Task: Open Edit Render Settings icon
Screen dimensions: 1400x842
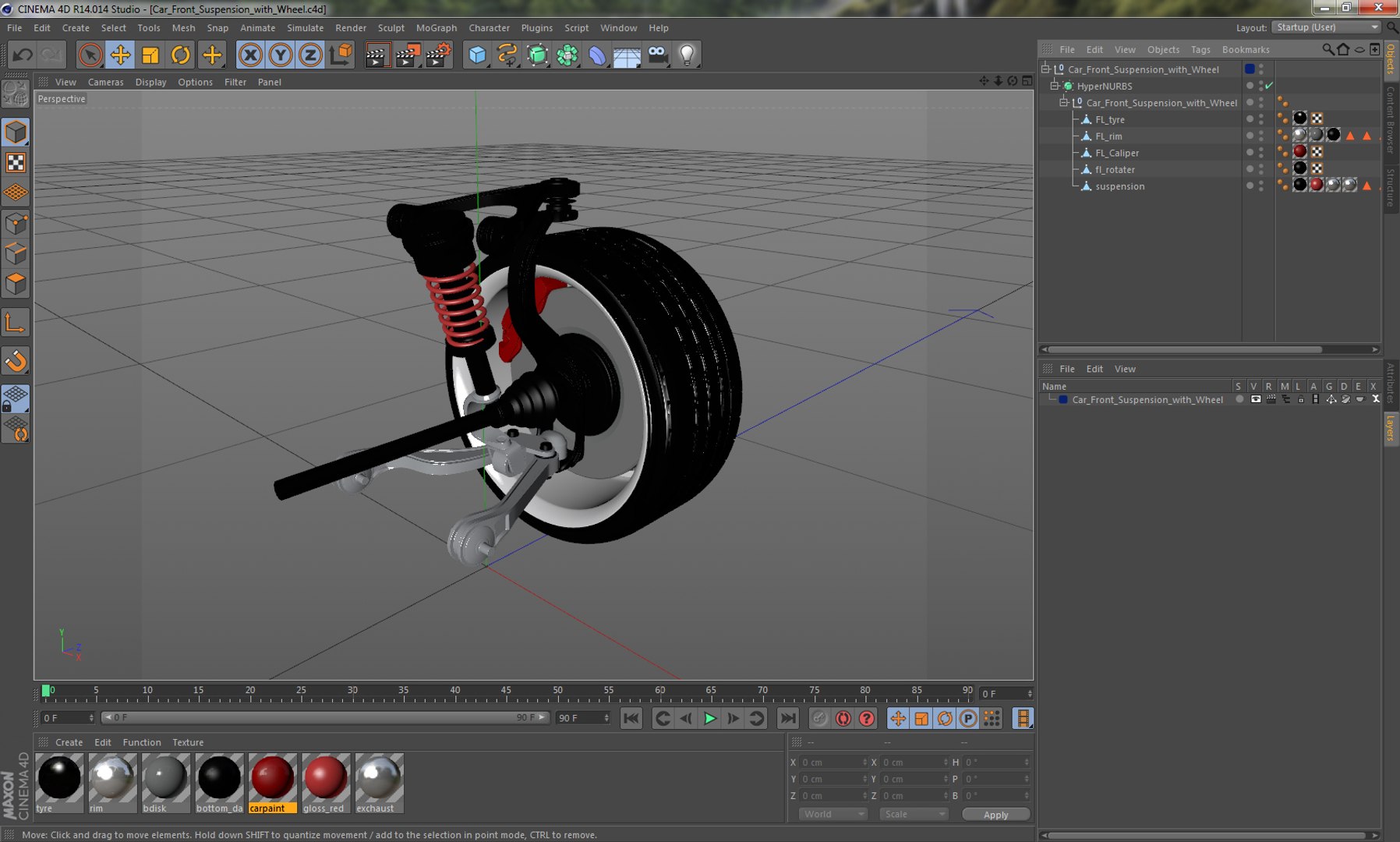Action: 439,55
